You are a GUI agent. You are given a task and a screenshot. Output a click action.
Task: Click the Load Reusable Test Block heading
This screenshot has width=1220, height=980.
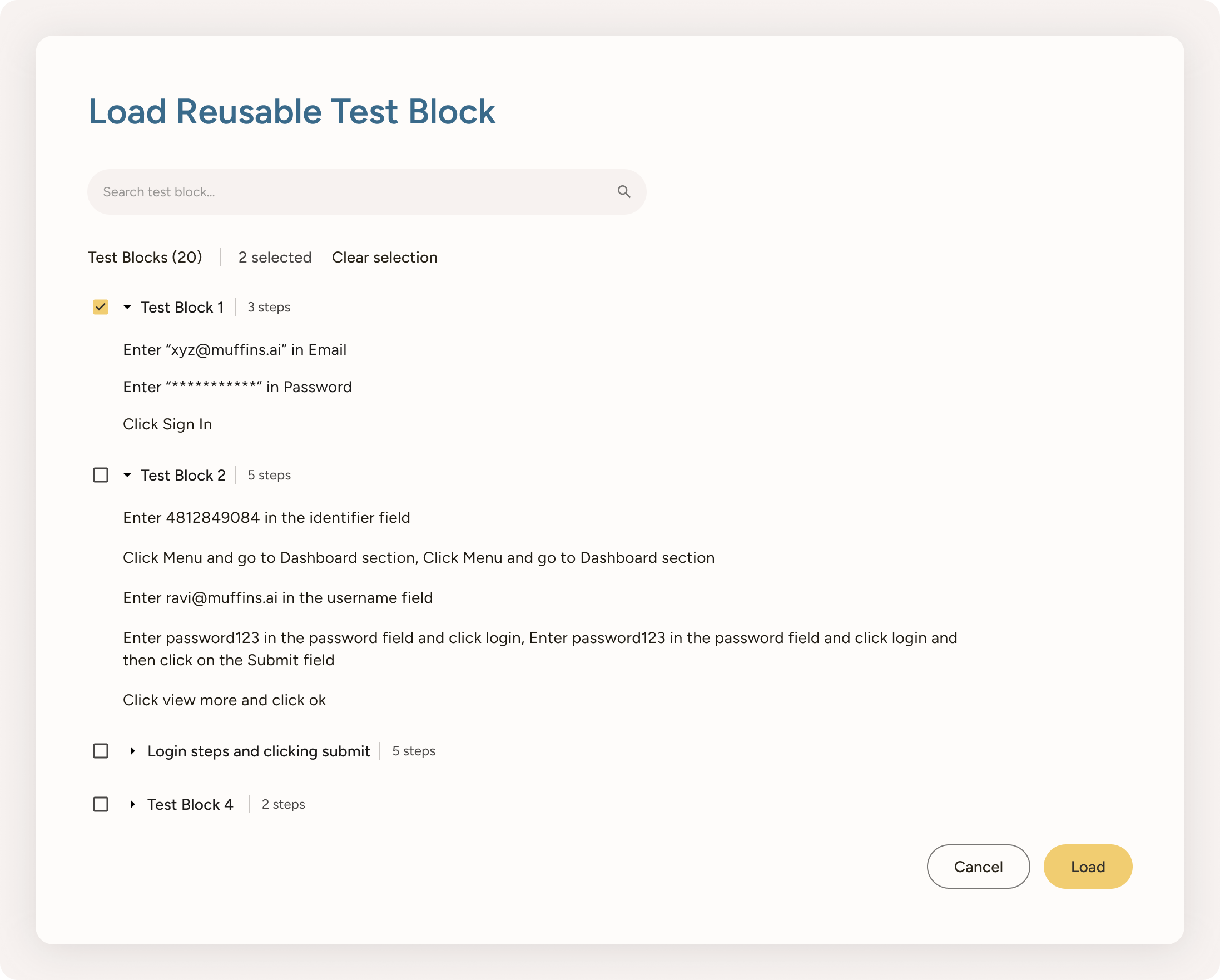pos(291,111)
